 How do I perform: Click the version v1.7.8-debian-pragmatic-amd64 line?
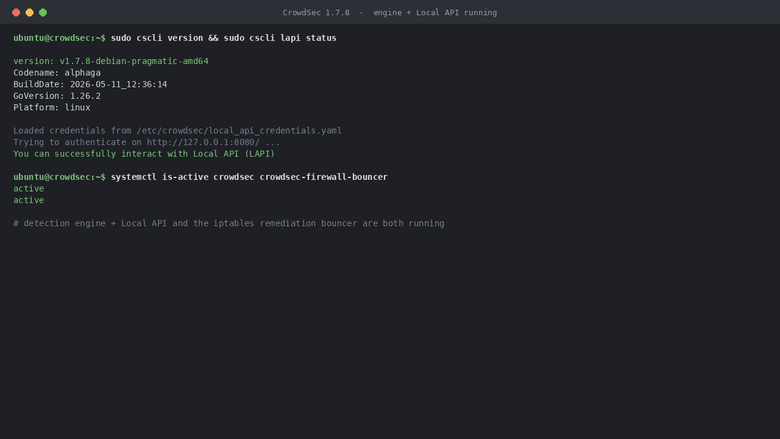[x=111, y=61]
